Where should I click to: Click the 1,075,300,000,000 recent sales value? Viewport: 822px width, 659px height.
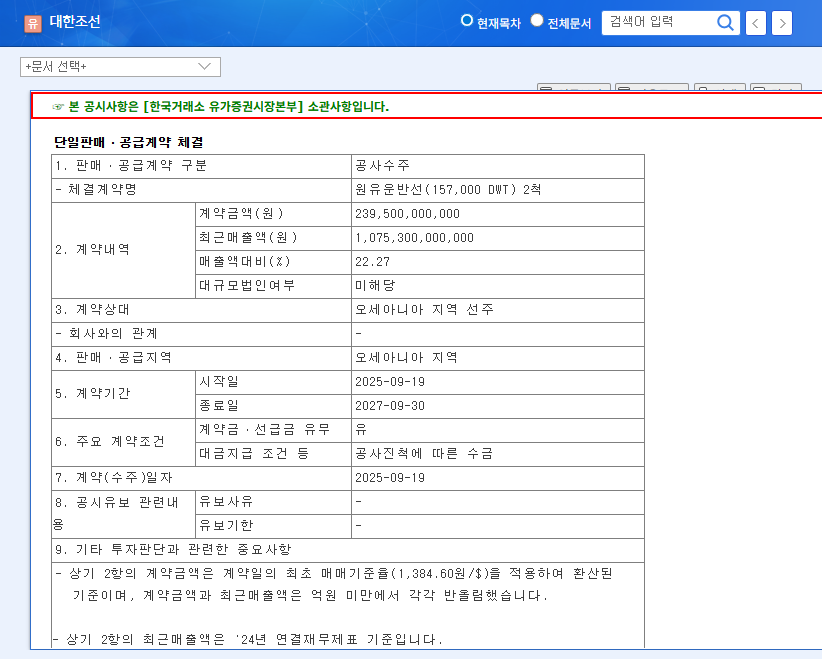click(x=414, y=238)
